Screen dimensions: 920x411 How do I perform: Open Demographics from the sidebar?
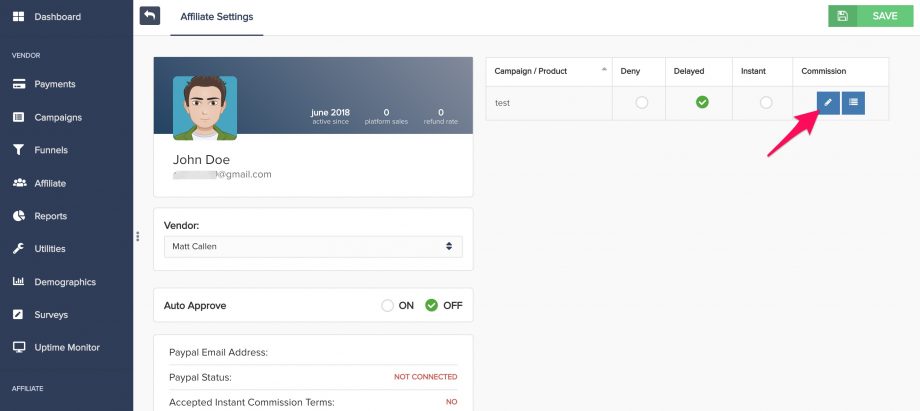click(65, 282)
